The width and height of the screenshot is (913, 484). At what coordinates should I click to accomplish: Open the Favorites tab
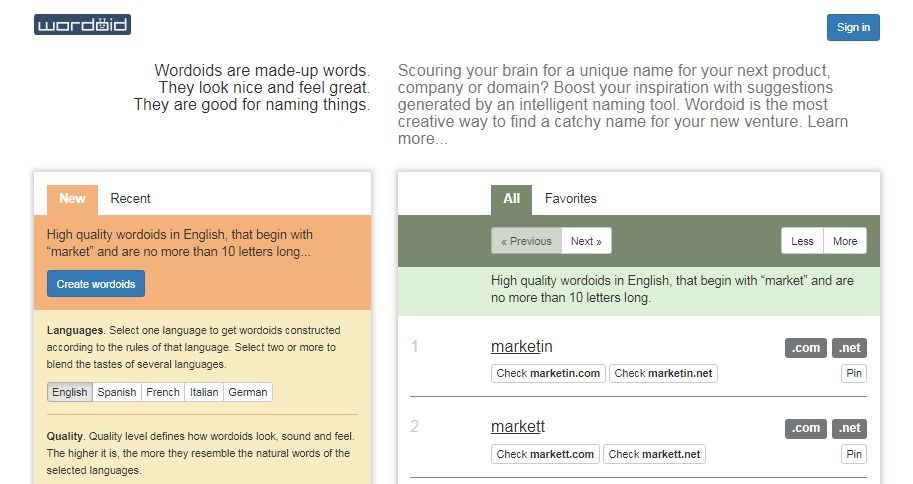tap(570, 199)
